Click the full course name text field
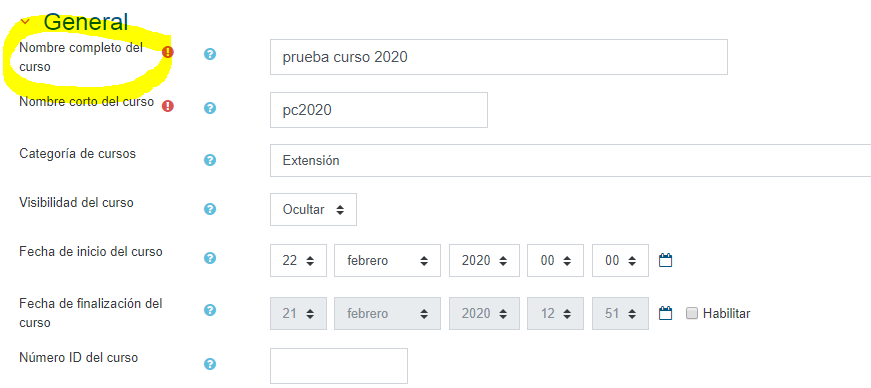The width and height of the screenshot is (871, 388). [x=499, y=57]
